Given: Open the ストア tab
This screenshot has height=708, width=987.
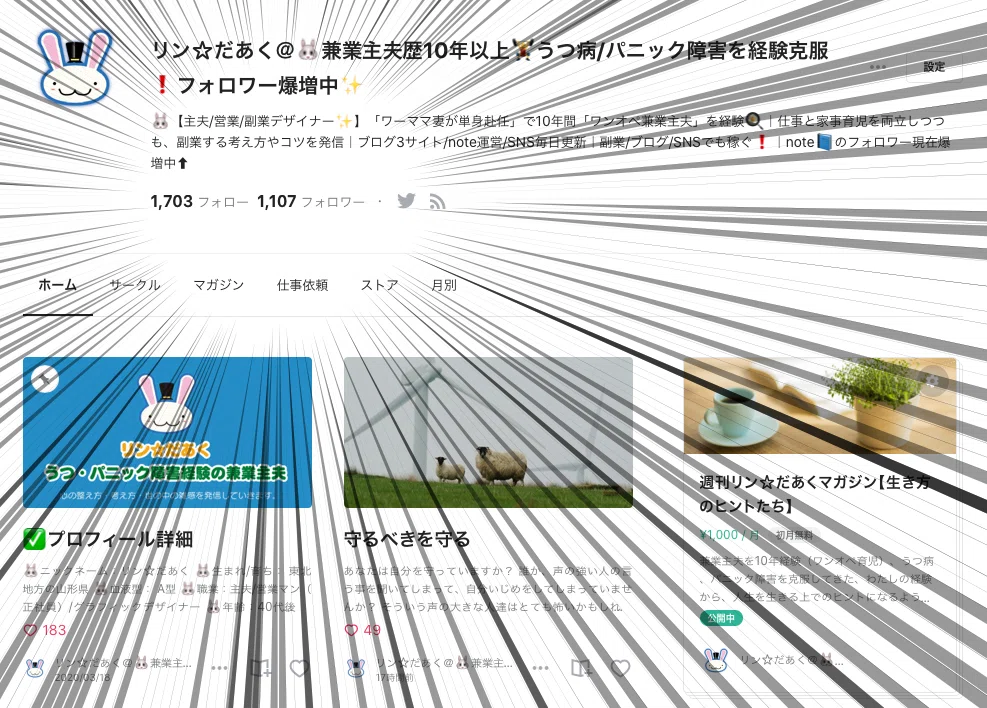Looking at the screenshot, I should (x=380, y=285).
